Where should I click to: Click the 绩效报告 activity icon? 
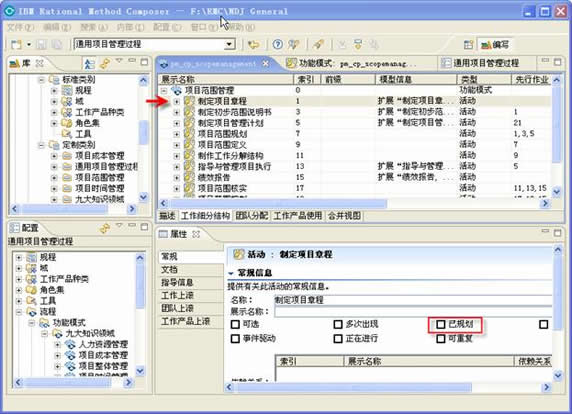[189, 178]
